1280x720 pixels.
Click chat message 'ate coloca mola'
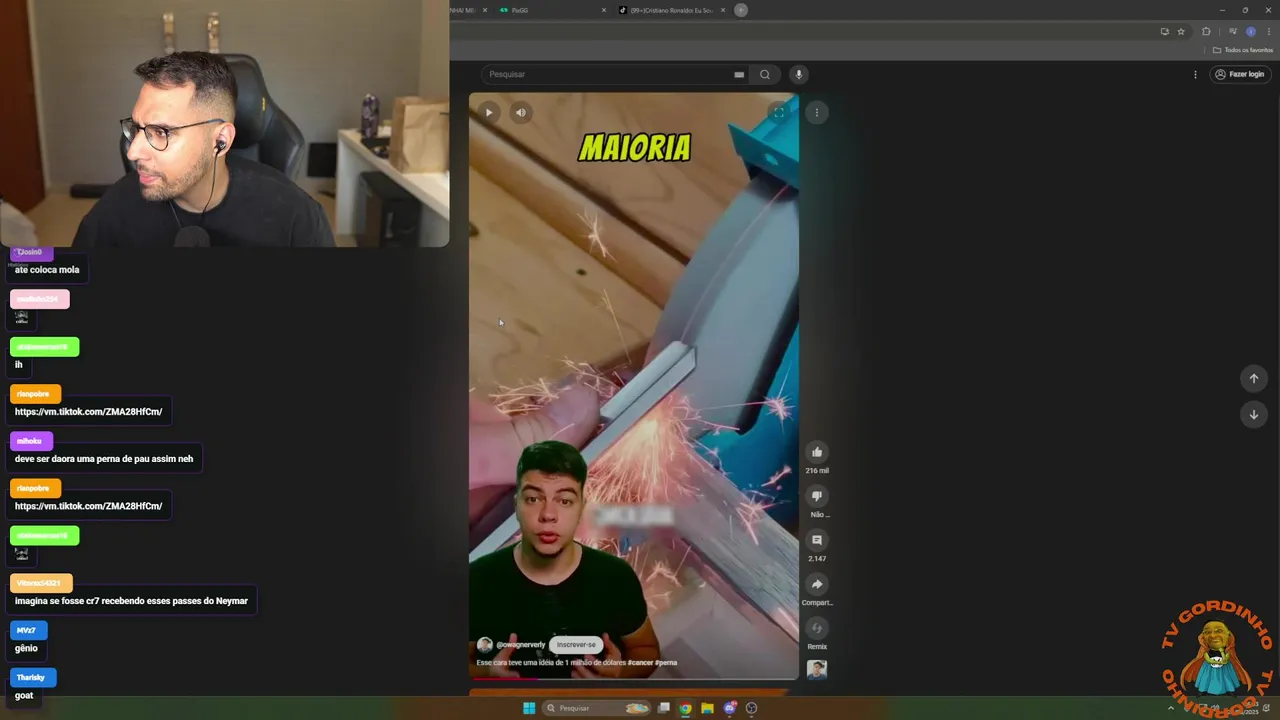[x=47, y=270]
